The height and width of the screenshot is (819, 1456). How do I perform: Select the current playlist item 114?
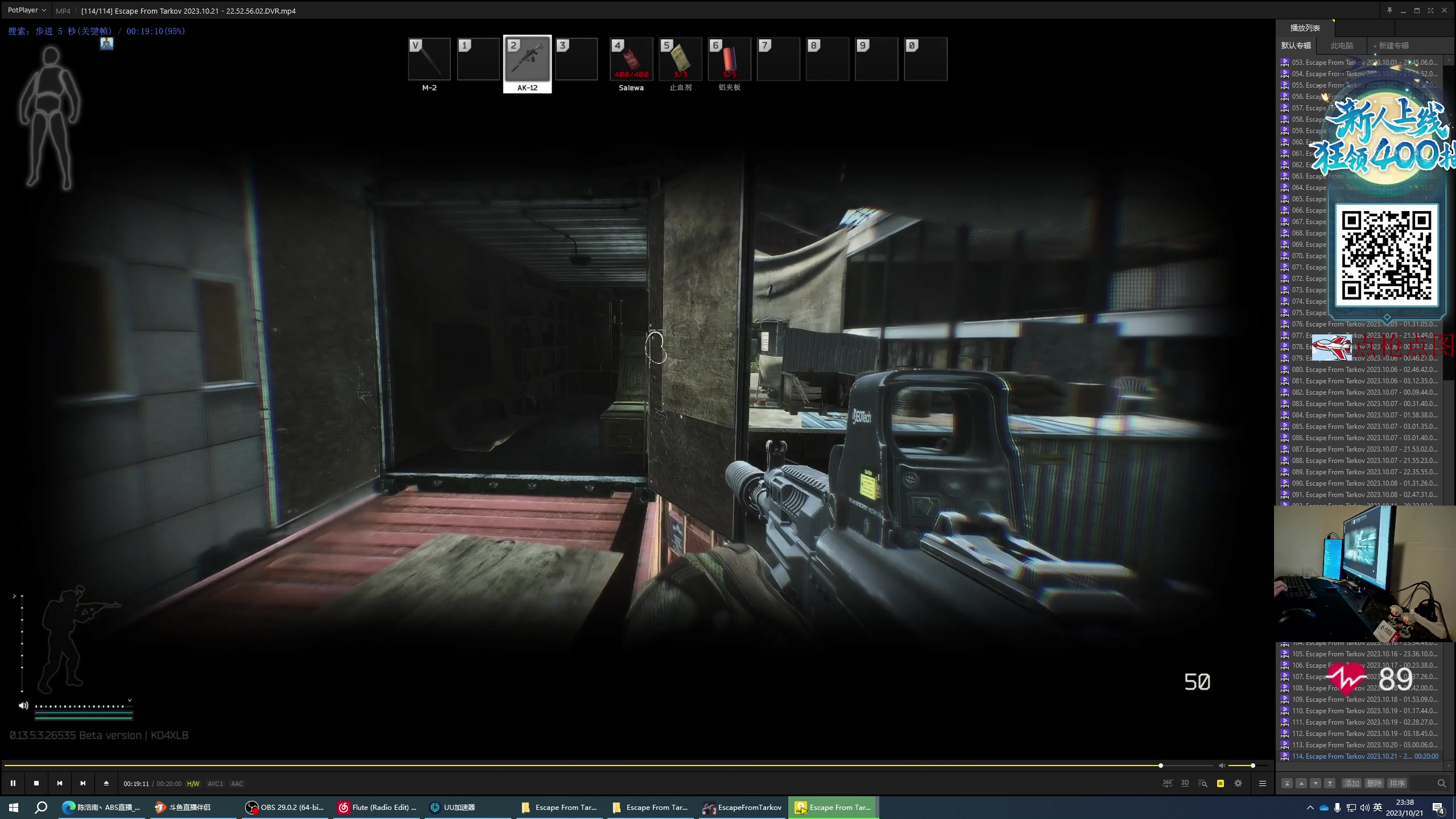point(1359,756)
